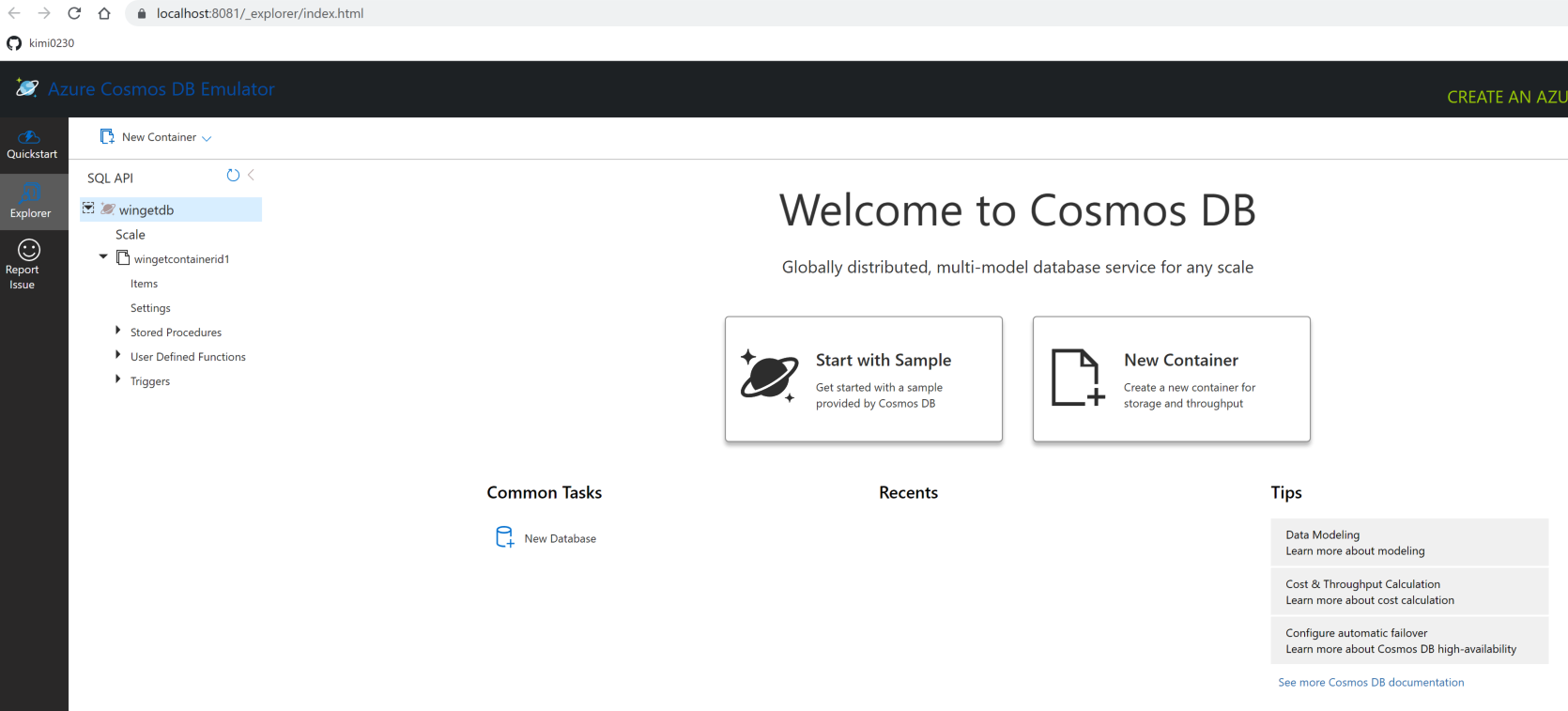Image resolution: width=1568 pixels, height=711 pixels.
Task: Reload the page with the refresh icon
Action: click(74, 13)
